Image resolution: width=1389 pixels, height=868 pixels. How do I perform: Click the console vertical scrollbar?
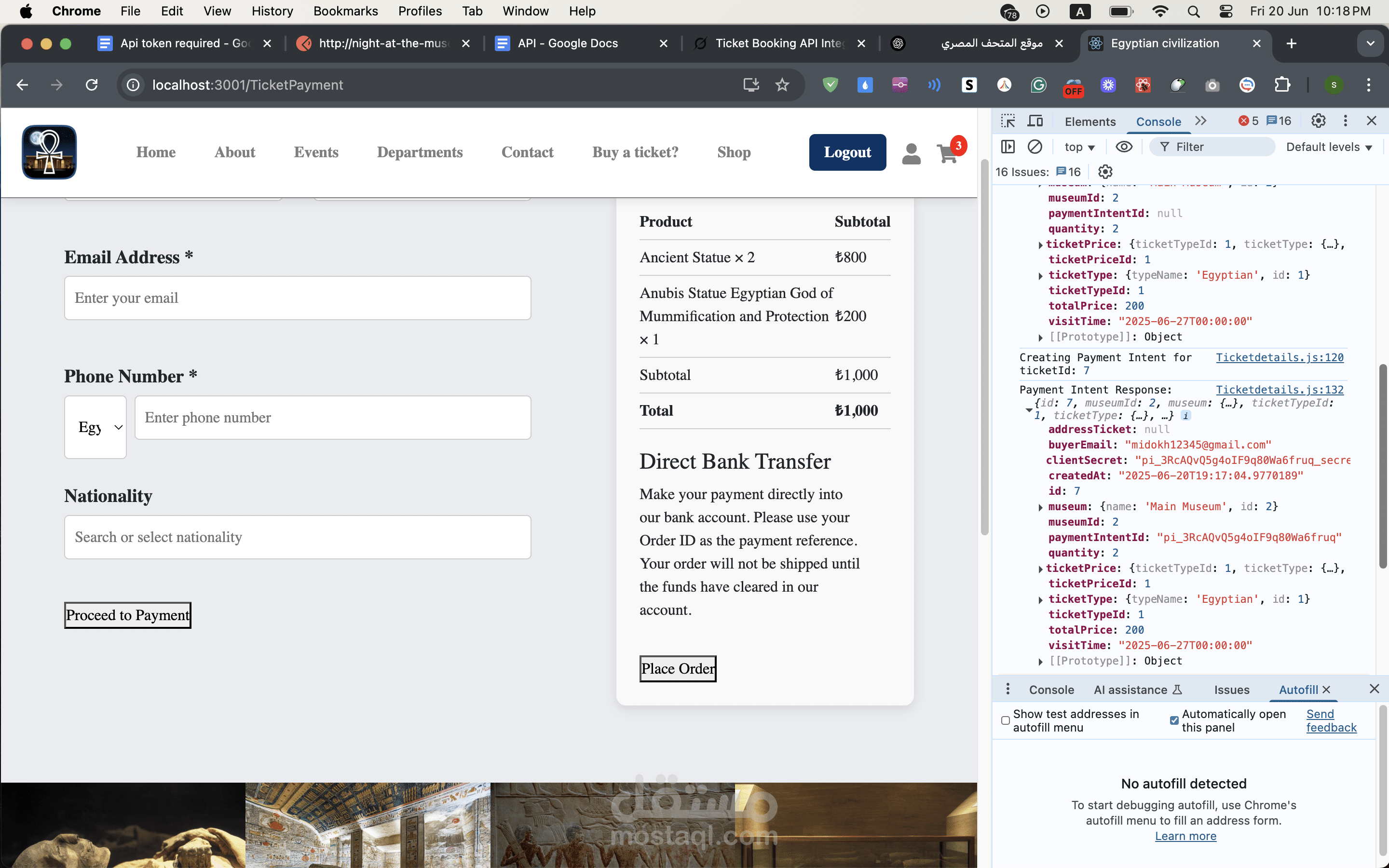click(x=1382, y=466)
